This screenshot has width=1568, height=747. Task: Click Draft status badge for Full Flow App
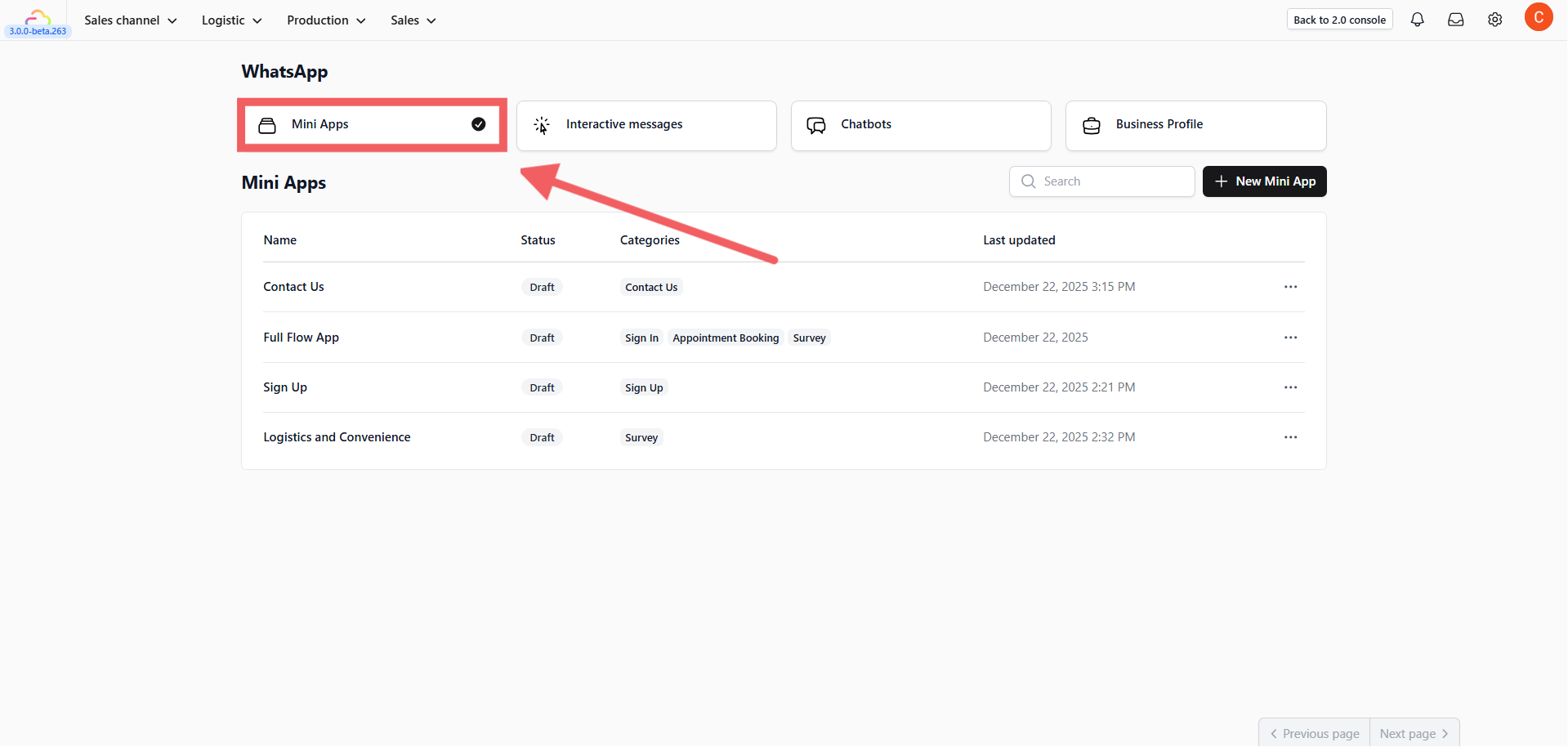coord(542,338)
